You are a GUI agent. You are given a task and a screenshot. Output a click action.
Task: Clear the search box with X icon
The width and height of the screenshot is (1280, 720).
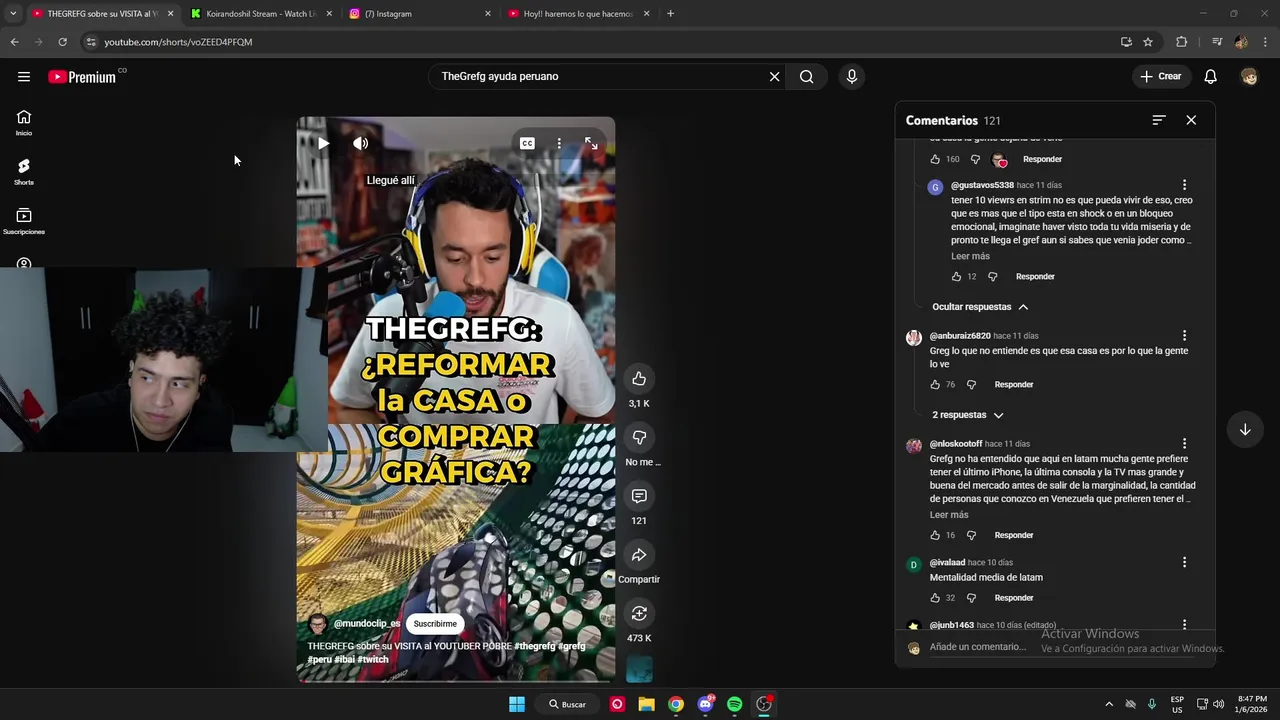774,76
